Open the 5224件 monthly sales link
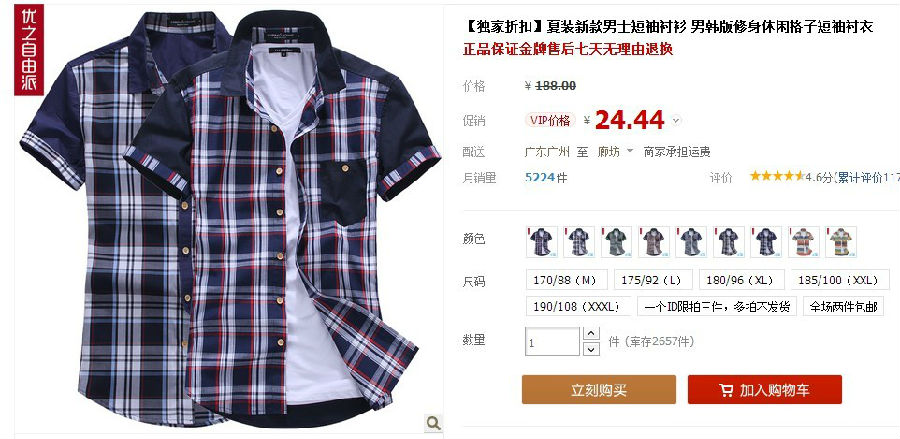The height and width of the screenshot is (439, 900). pos(546,177)
